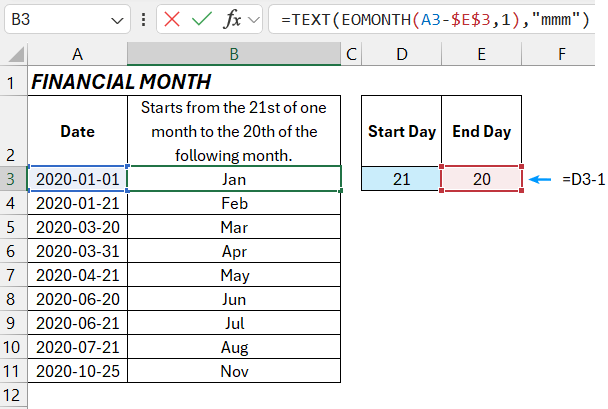
Task: Select column B header
Action: 234,53
